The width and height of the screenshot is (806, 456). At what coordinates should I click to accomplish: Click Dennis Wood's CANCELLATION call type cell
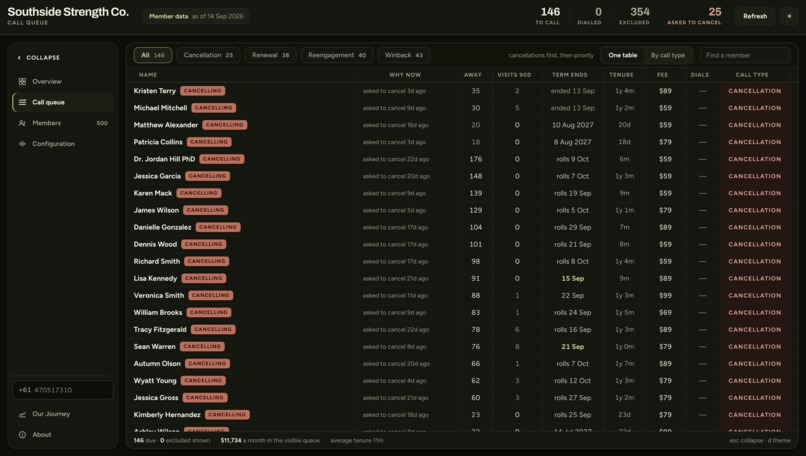click(755, 244)
